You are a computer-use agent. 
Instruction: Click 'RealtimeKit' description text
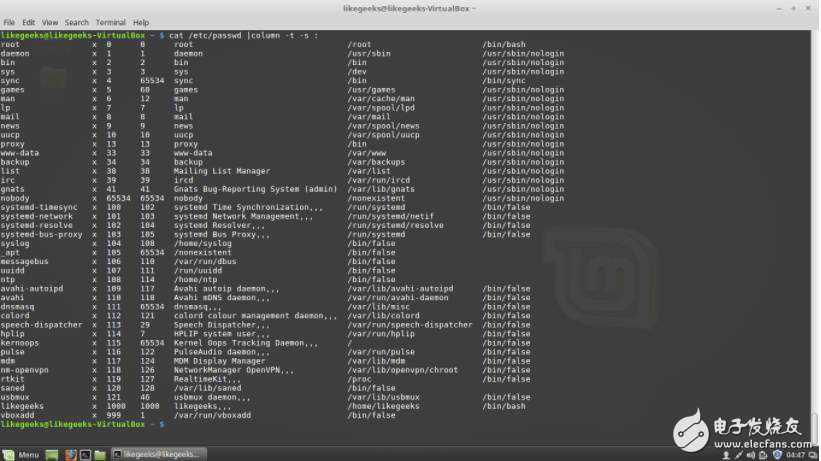[200, 379]
